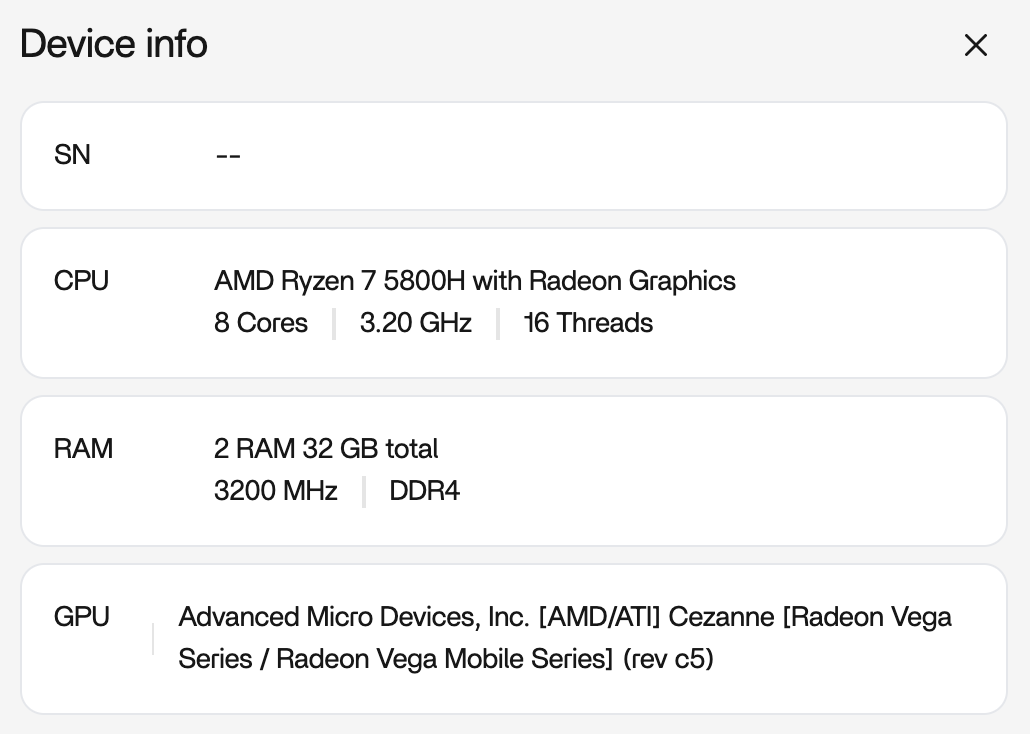Click the 8 Cores value

click(261, 323)
